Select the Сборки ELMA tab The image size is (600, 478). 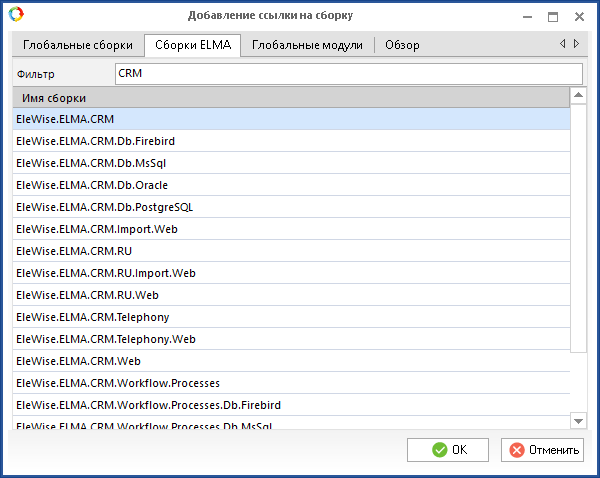pyautogui.click(x=192, y=45)
